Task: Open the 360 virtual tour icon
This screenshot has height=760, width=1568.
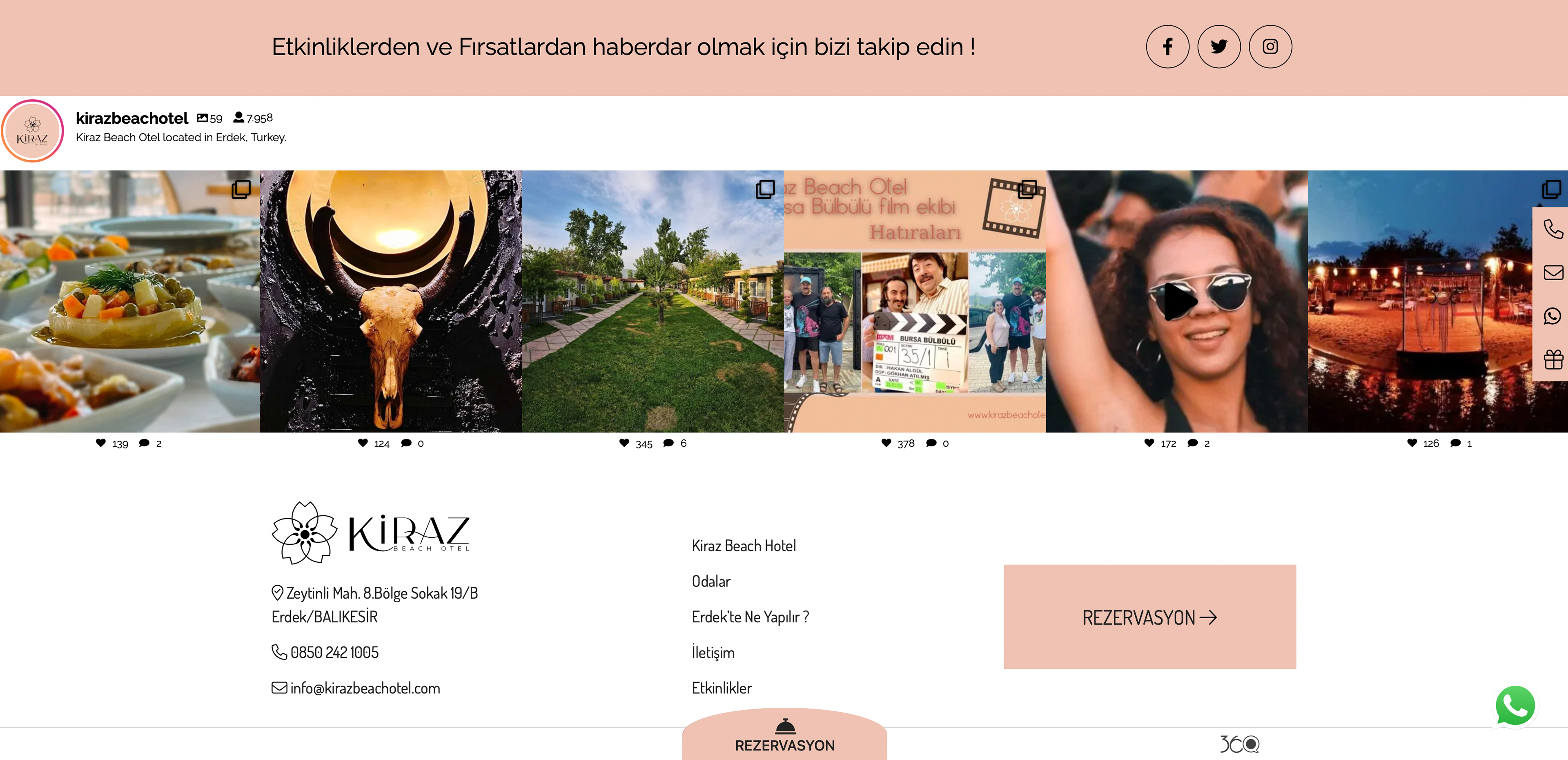Action: 1239,744
